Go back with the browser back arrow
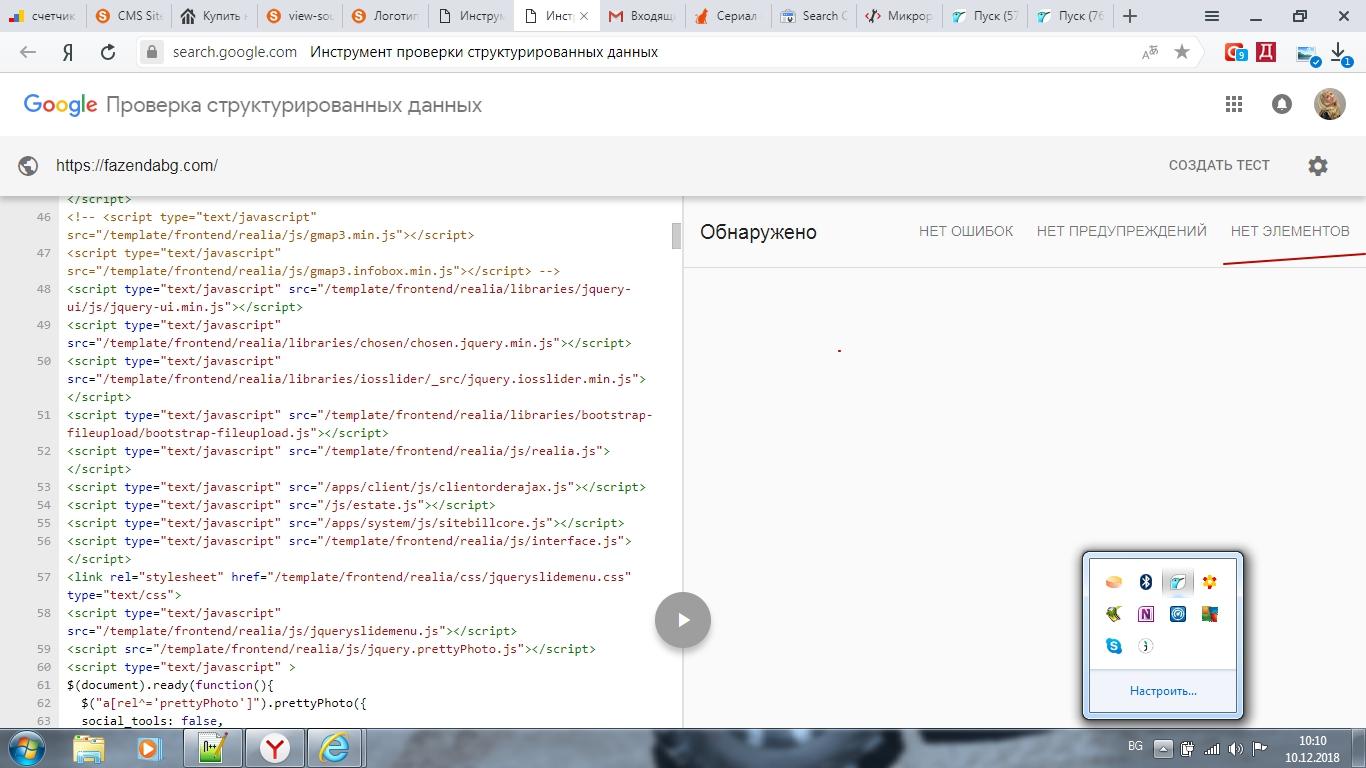The width and height of the screenshot is (1366, 768). [x=28, y=52]
